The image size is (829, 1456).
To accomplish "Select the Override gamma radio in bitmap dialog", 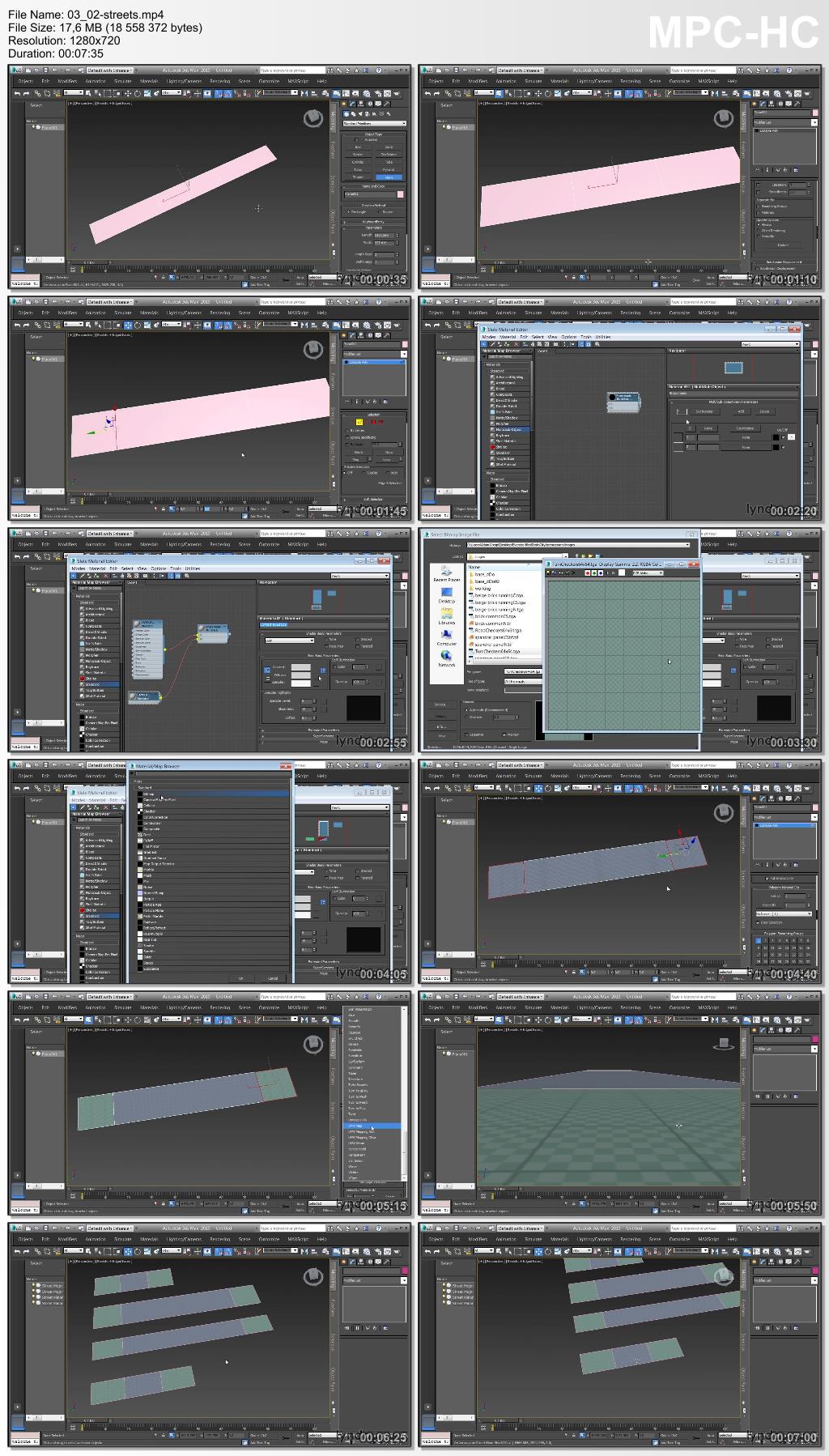I will 466,717.
